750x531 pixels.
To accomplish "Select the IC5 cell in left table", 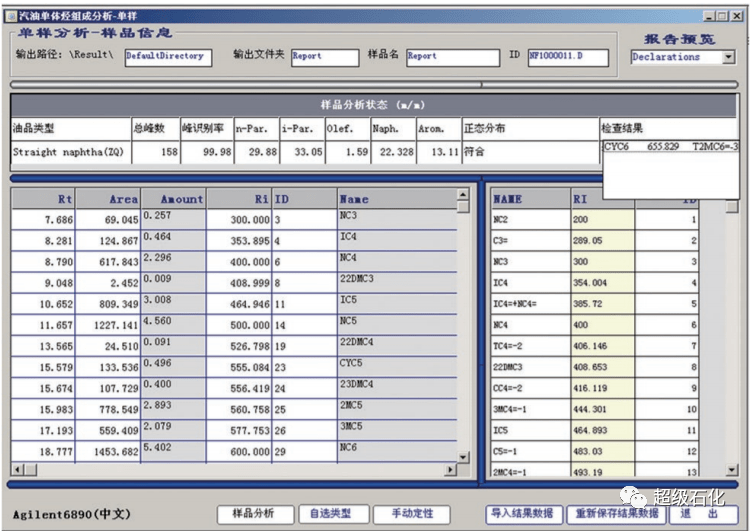I will 397,304.
